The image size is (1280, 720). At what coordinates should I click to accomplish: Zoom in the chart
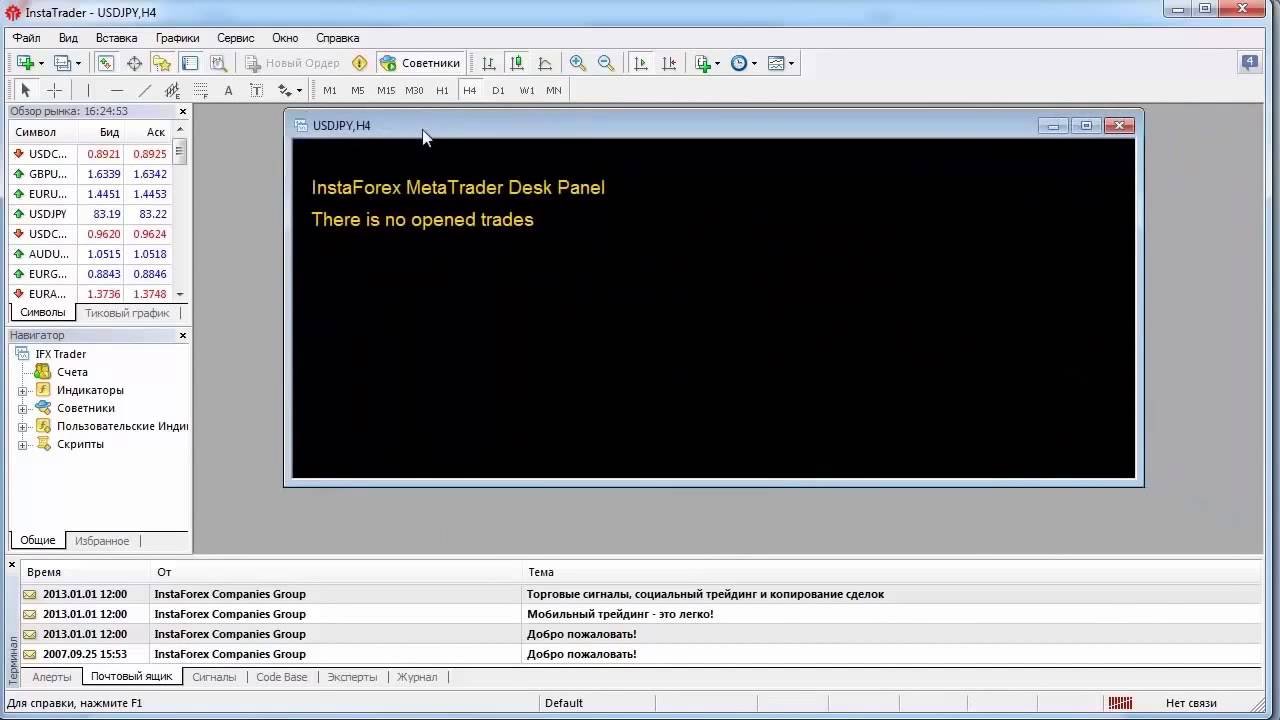[578, 63]
